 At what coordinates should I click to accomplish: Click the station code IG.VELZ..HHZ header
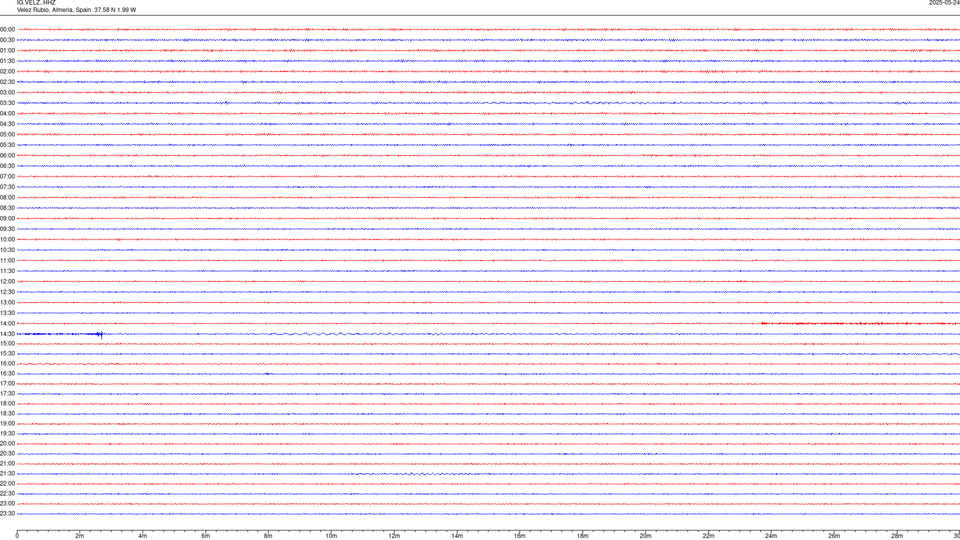36,3
